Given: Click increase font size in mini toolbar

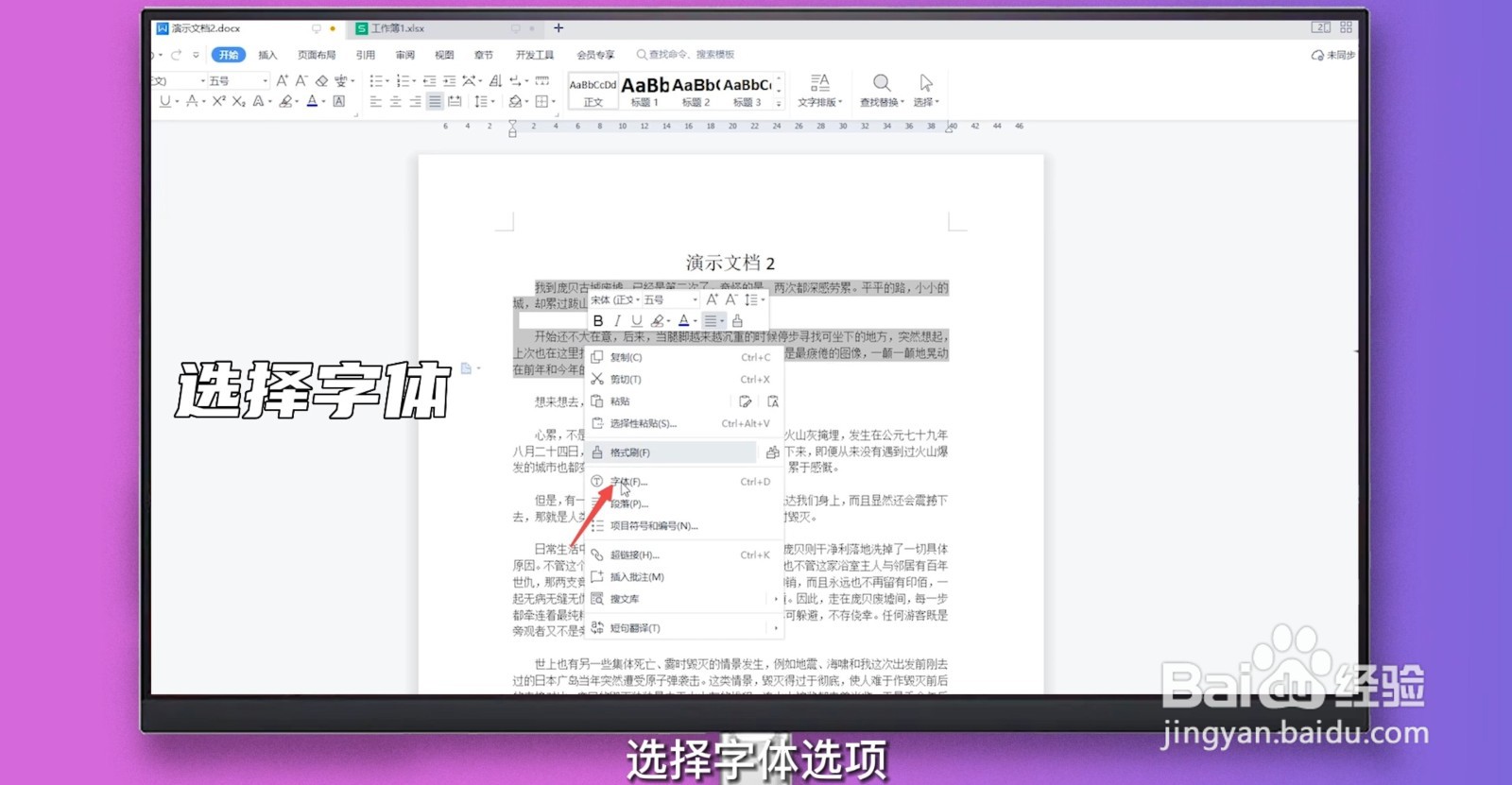Looking at the screenshot, I should [712, 299].
